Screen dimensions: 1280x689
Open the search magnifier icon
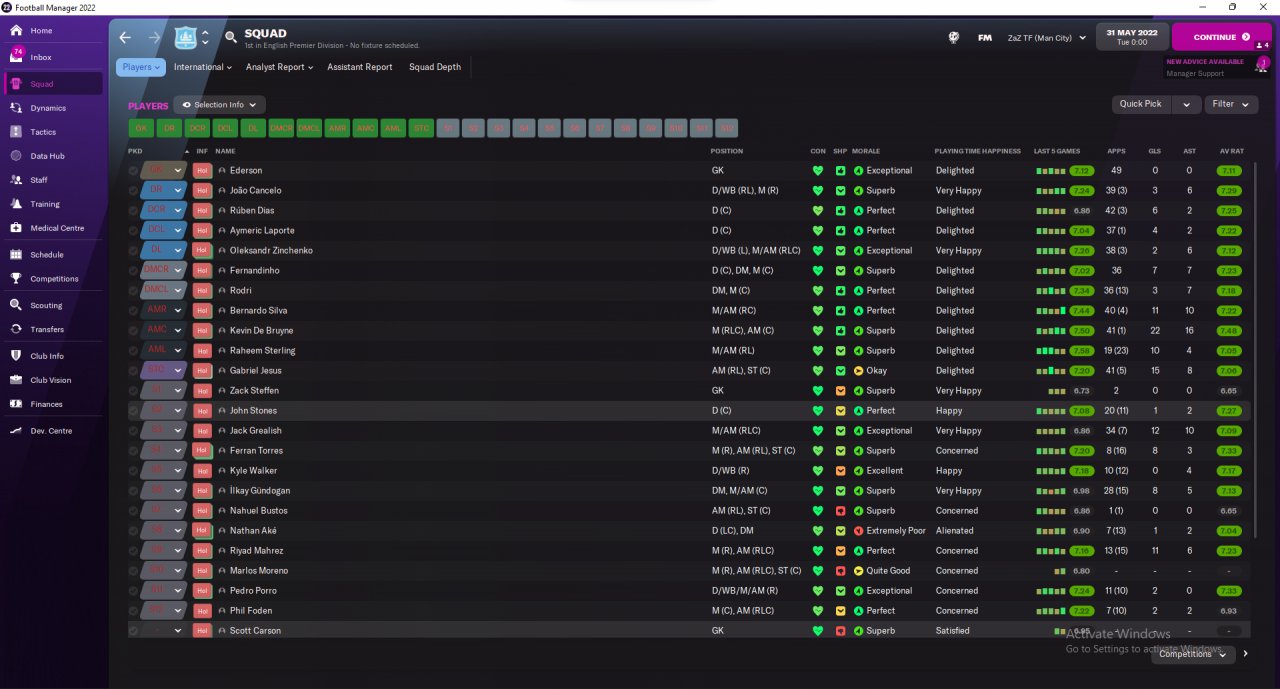[x=230, y=38]
